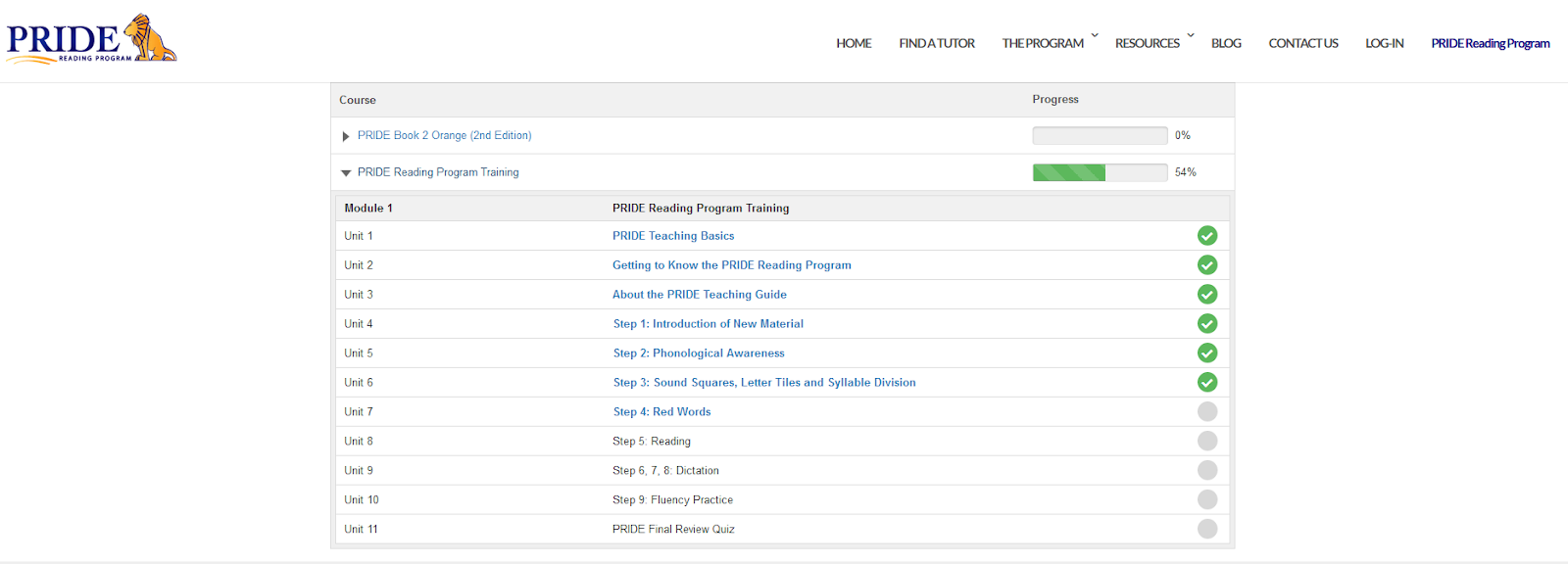Image resolution: width=1568 pixels, height=564 pixels.
Task: Open RESOURCES dropdown chevron
Action: click(1191, 36)
